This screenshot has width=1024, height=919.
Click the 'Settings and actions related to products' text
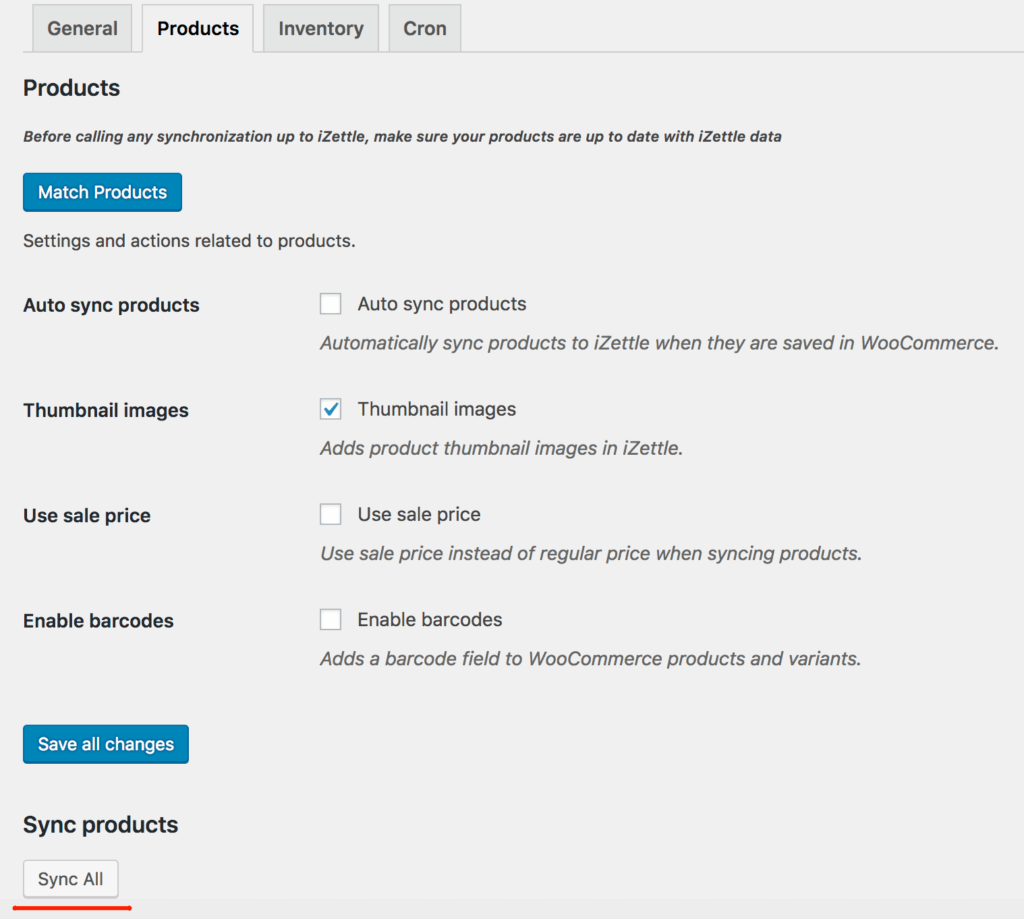point(189,241)
